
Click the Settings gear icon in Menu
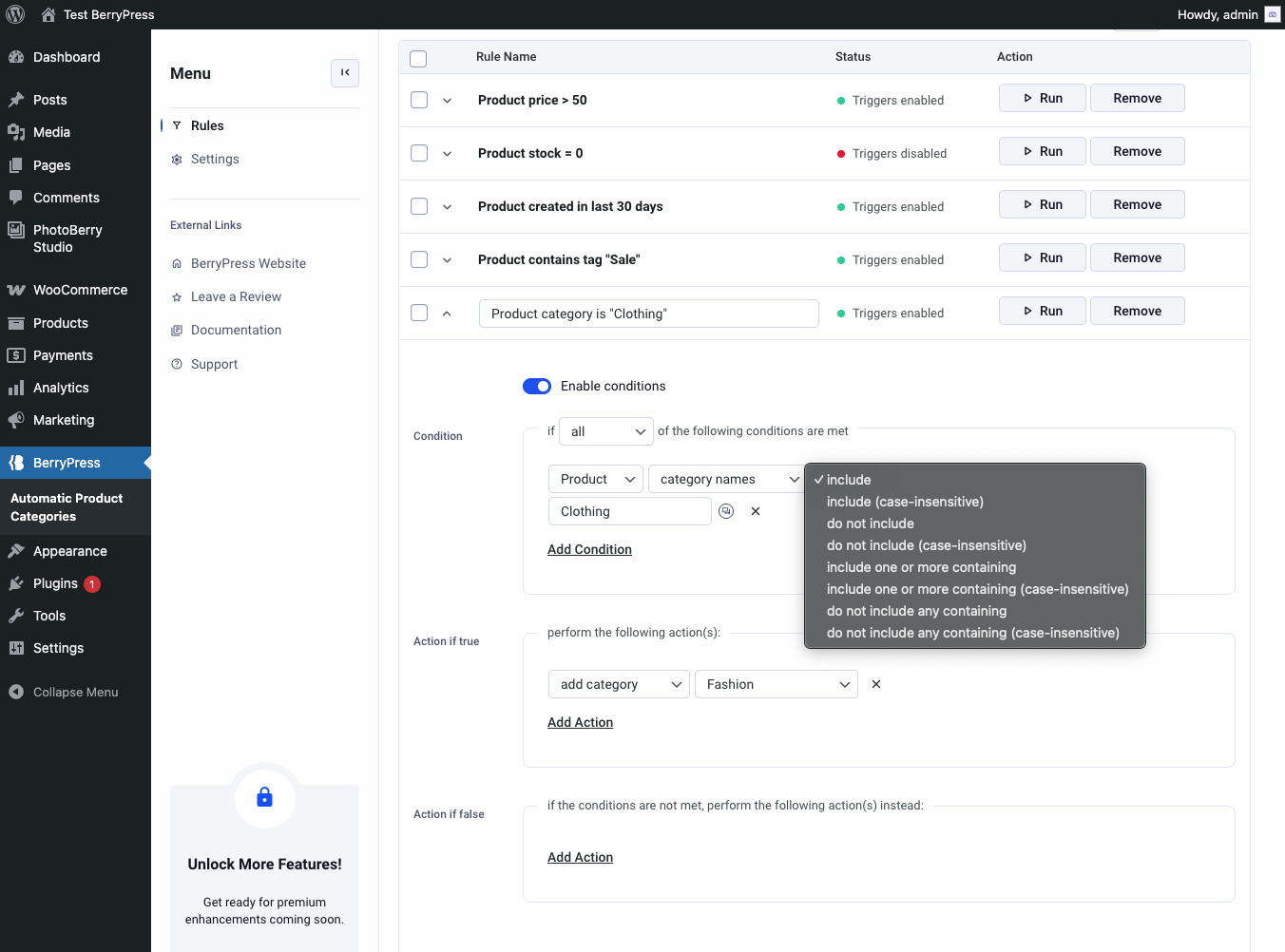tap(177, 160)
